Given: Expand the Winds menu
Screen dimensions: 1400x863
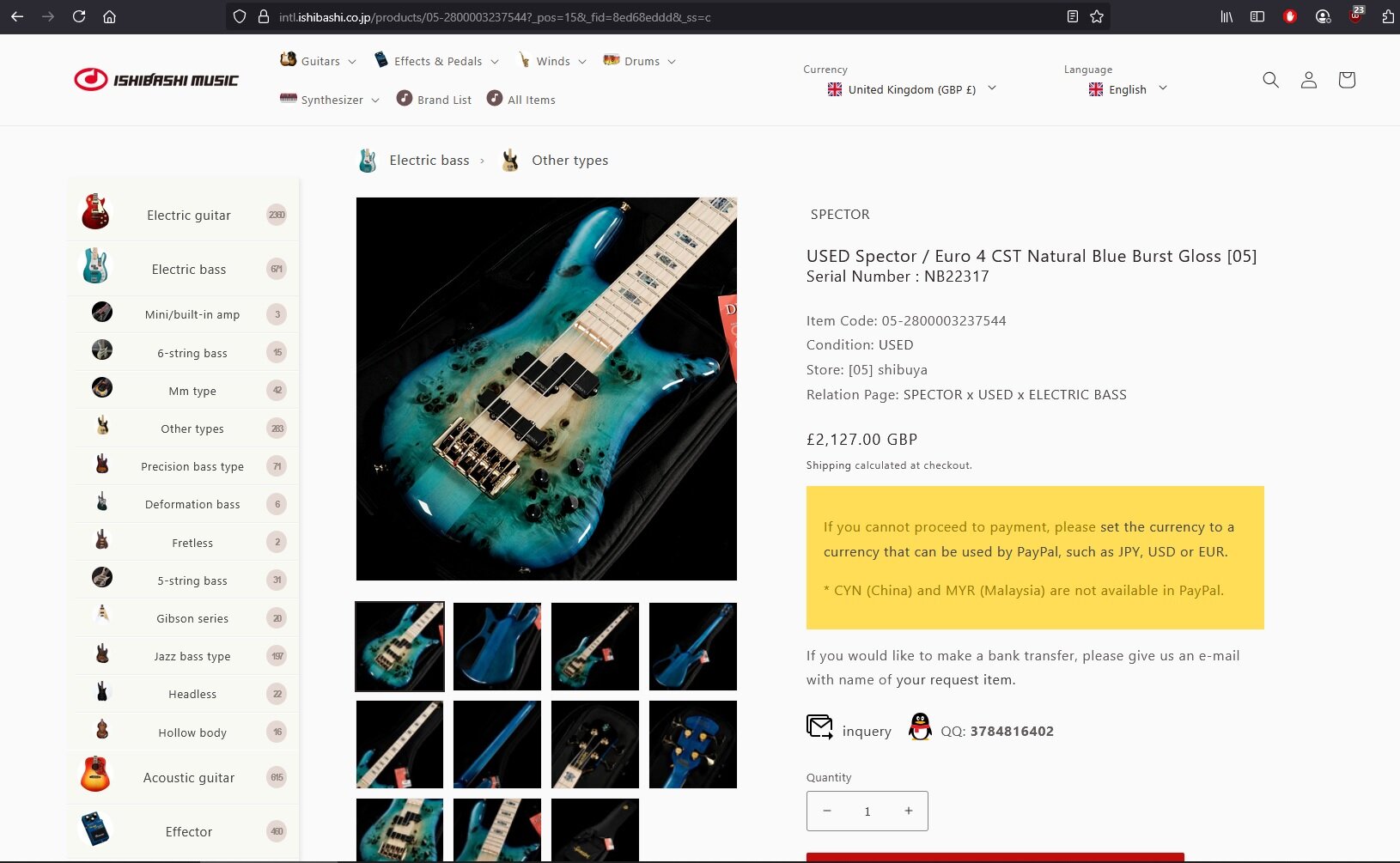Looking at the screenshot, I should tap(552, 60).
